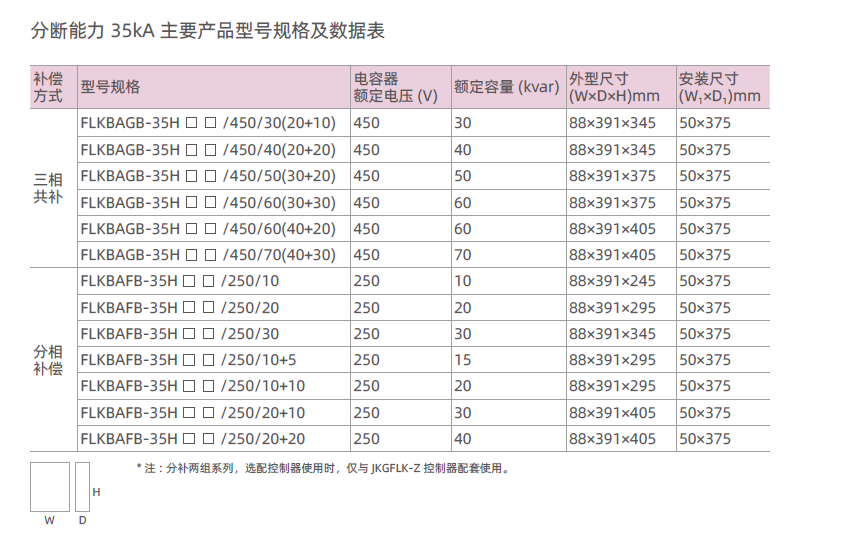Click the W width label below diagram
This screenshot has height=555, width=847.
[x=49, y=521]
